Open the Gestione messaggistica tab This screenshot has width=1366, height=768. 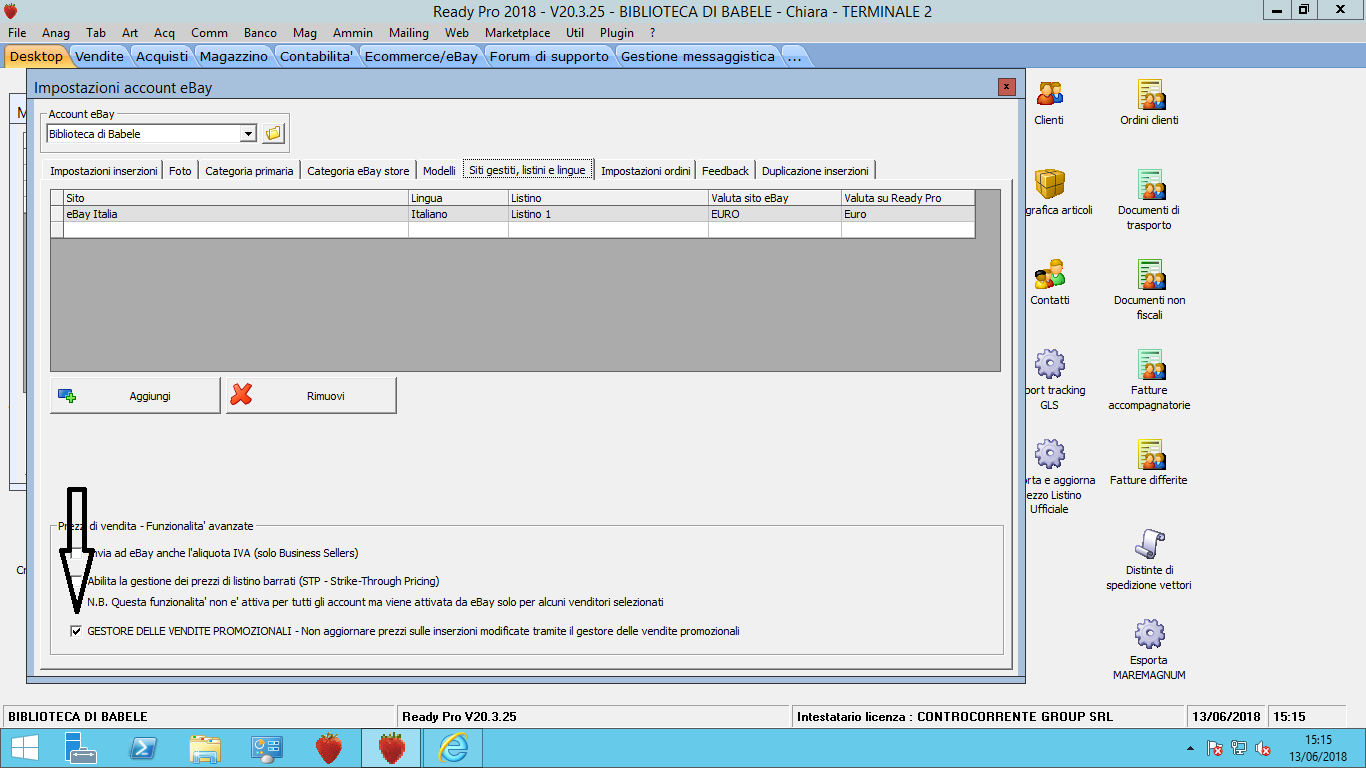click(698, 56)
